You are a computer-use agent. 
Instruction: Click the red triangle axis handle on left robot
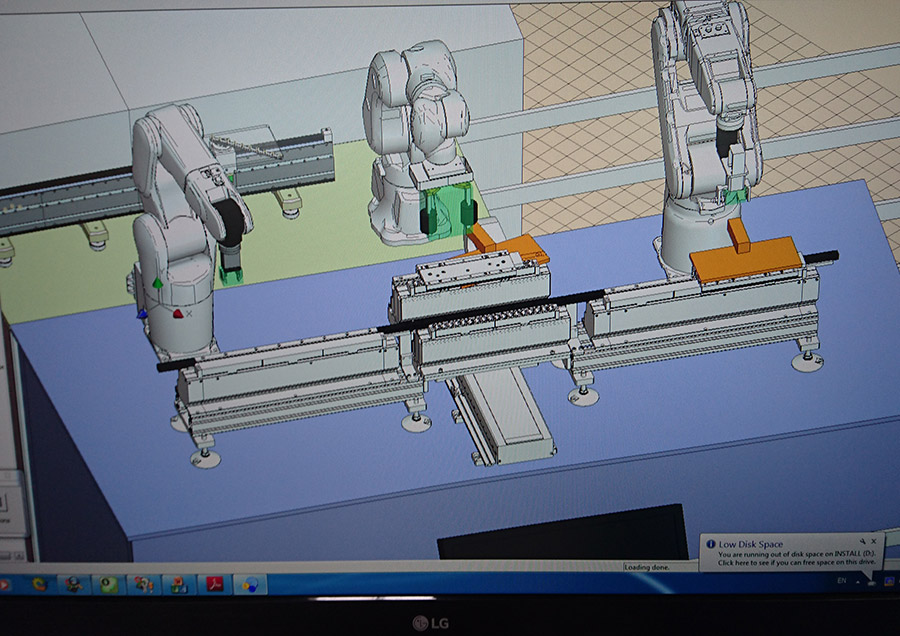click(x=178, y=313)
